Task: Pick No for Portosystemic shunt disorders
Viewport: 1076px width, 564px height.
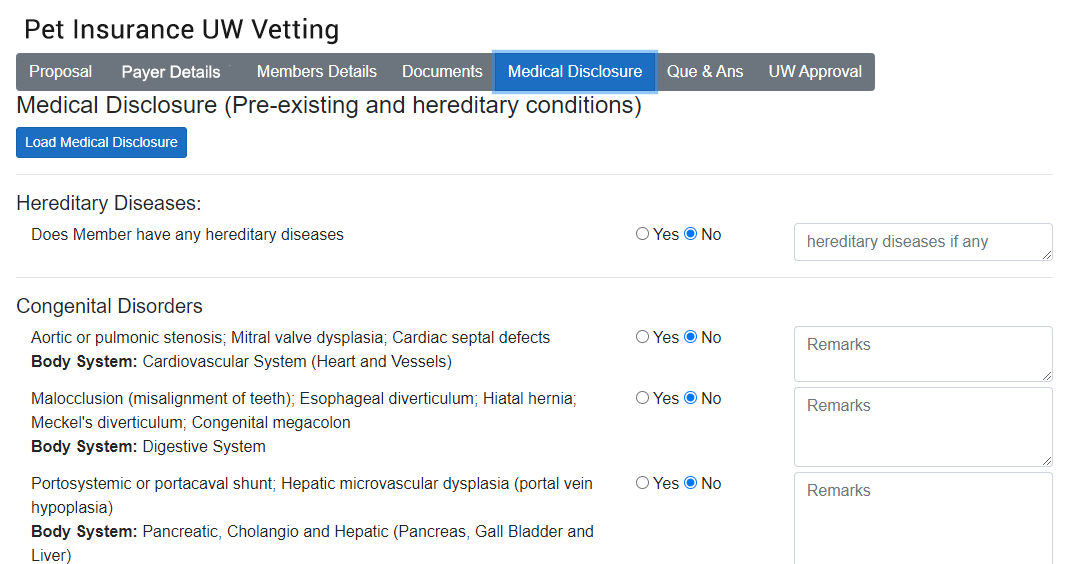Action: tap(690, 483)
